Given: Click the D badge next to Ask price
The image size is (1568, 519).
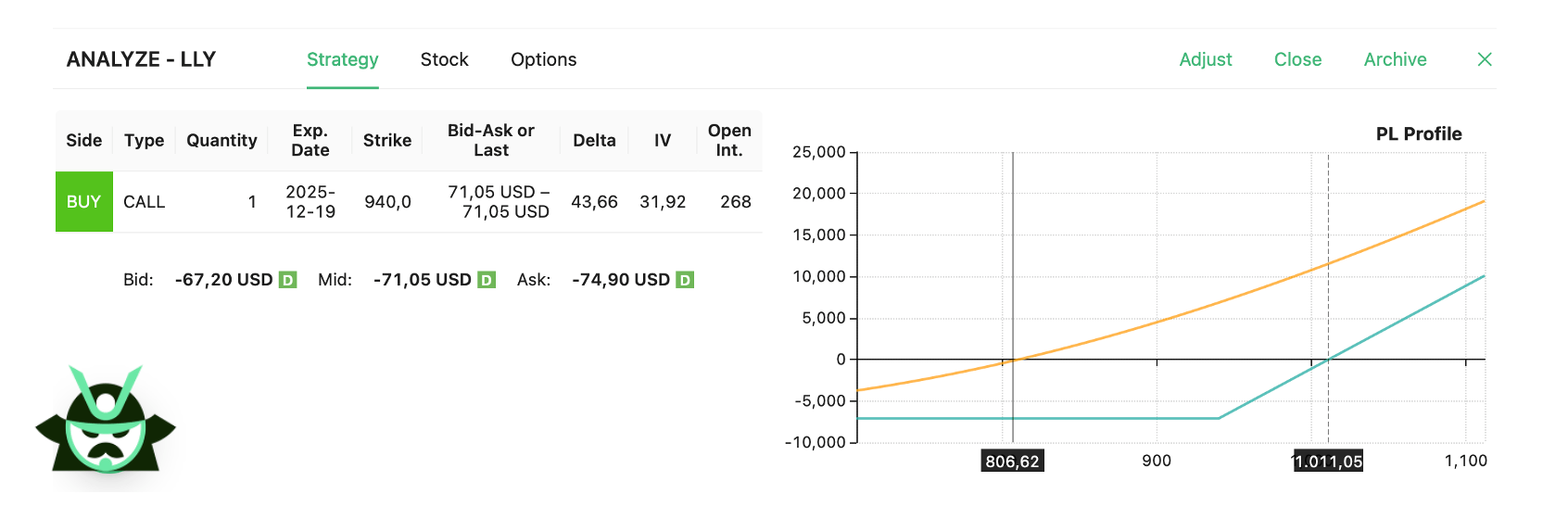Looking at the screenshot, I should click(685, 280).
